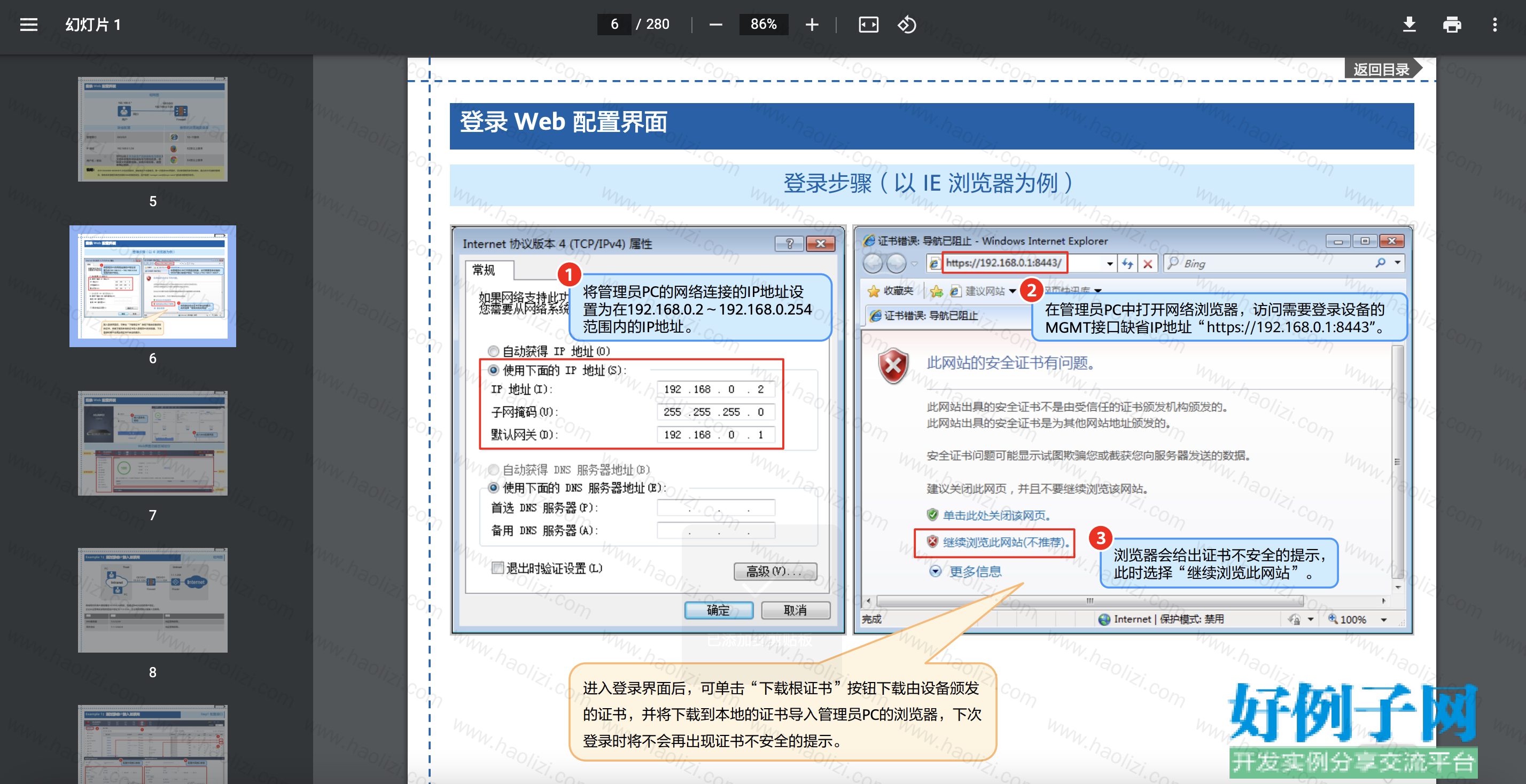Open page 8 thumbnail
The height and width of the screenshot is (784, 1526).
(152, 600)
